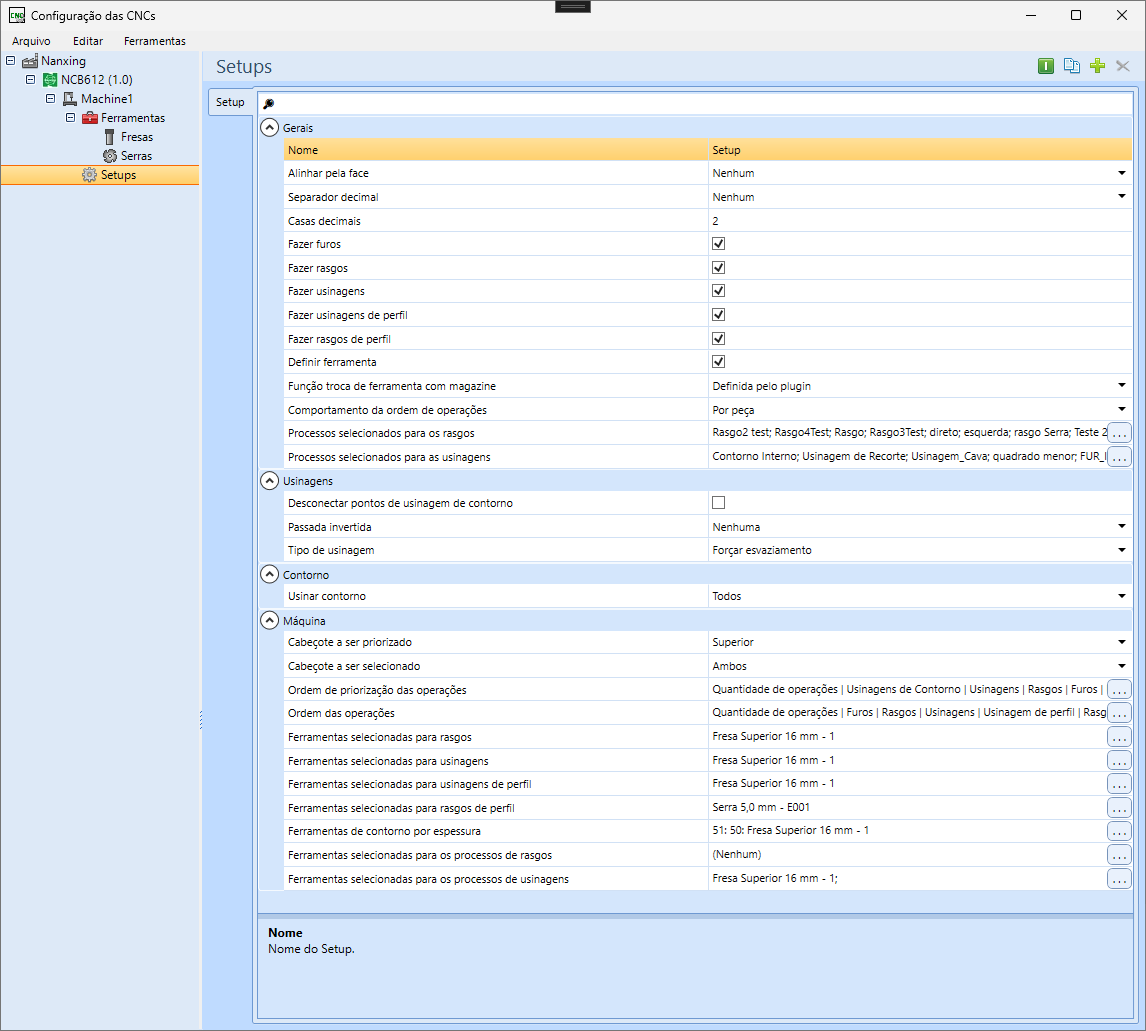The height and width of the screenshot is (1031, 1146).
Task: Open the Alinhar pela face dropdown
Action: click(x=1122, y=173)
